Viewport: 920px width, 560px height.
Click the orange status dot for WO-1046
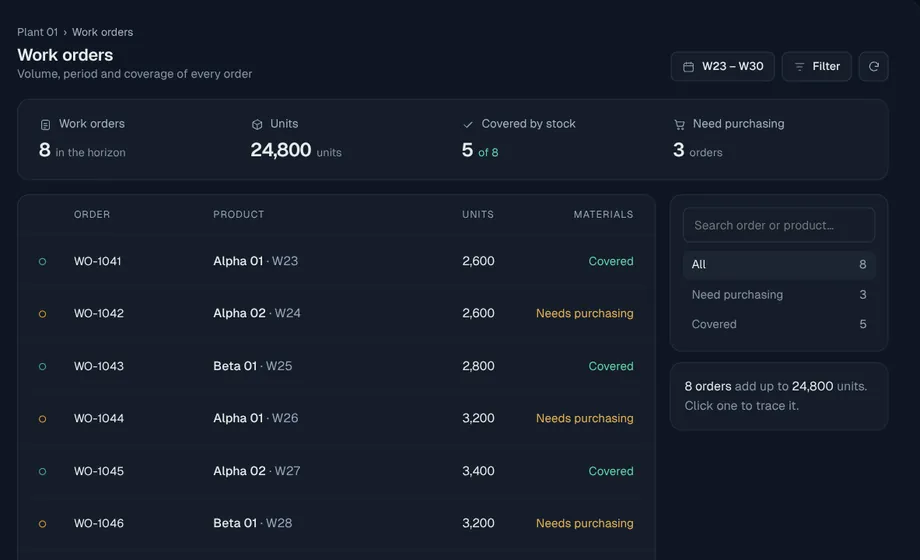(42, 524)
